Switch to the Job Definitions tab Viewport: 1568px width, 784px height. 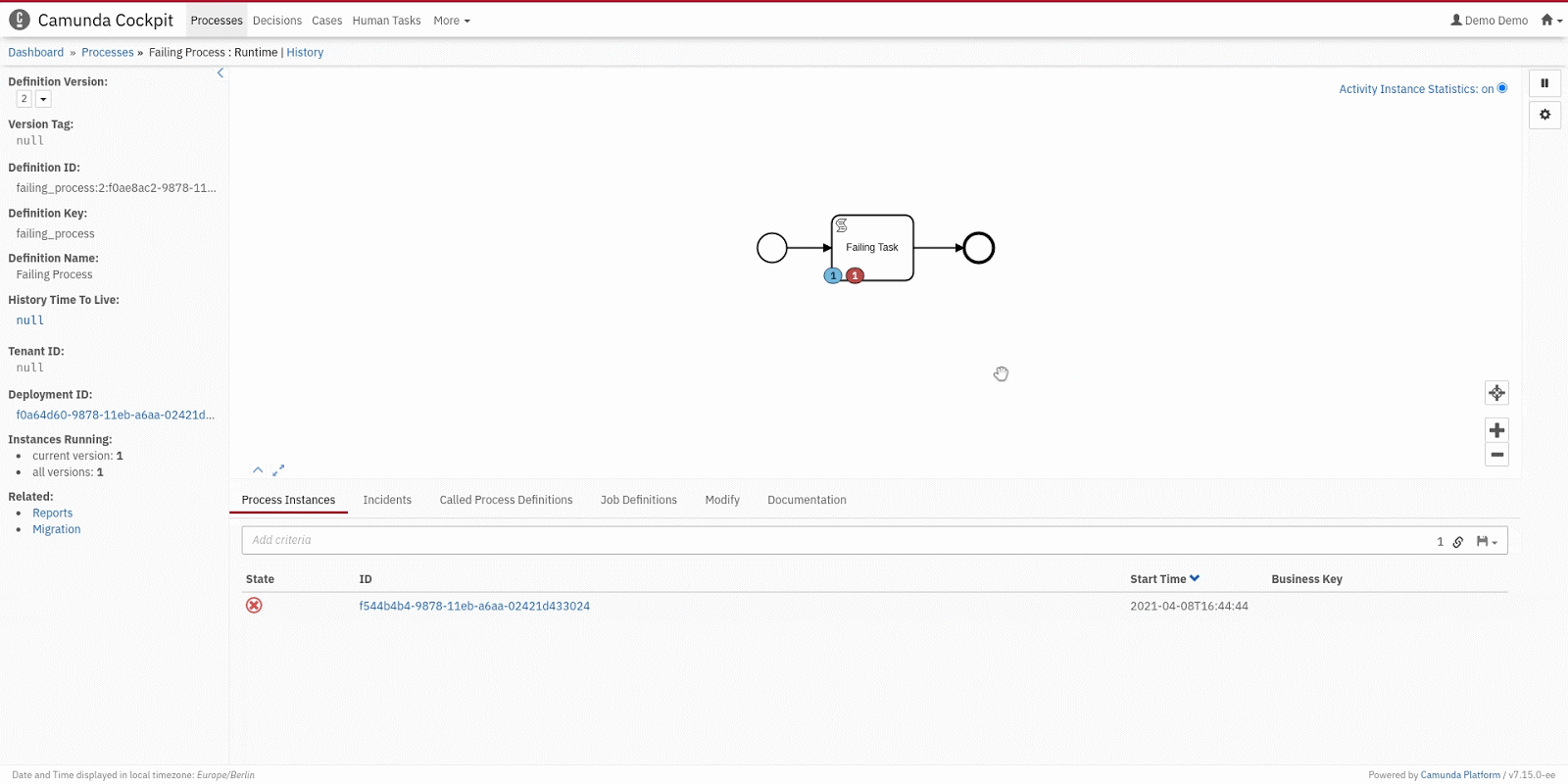[x=639, y=500]
